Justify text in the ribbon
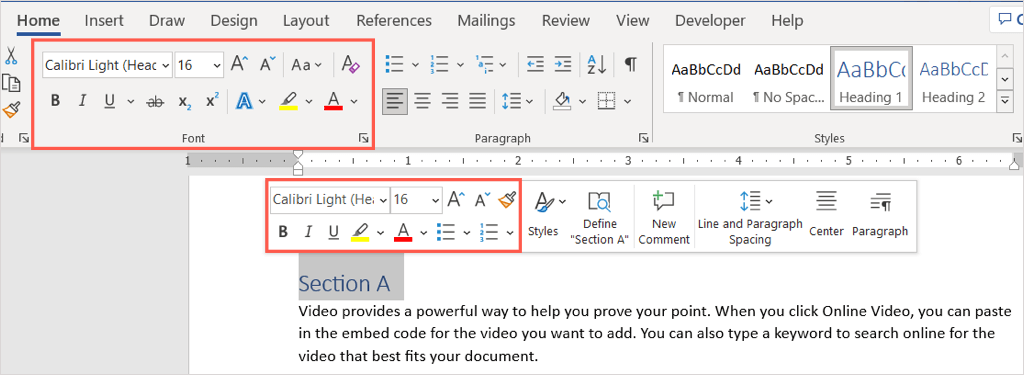 [x=478, y=101]
